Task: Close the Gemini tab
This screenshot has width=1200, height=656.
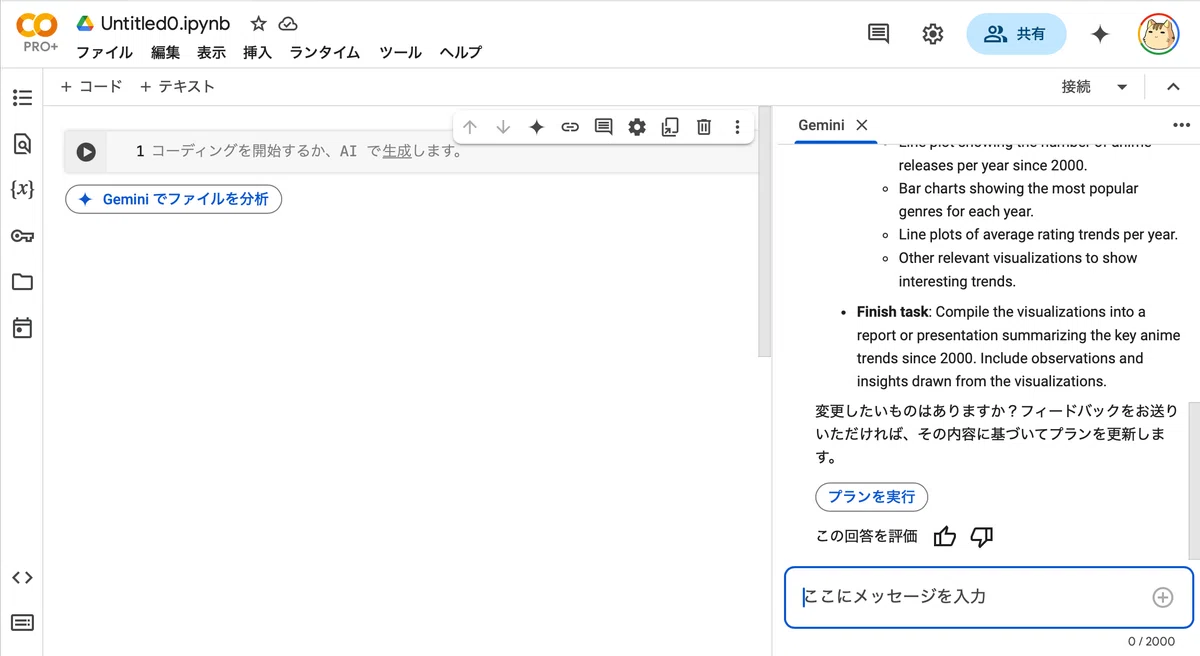Action: (861, 125)
